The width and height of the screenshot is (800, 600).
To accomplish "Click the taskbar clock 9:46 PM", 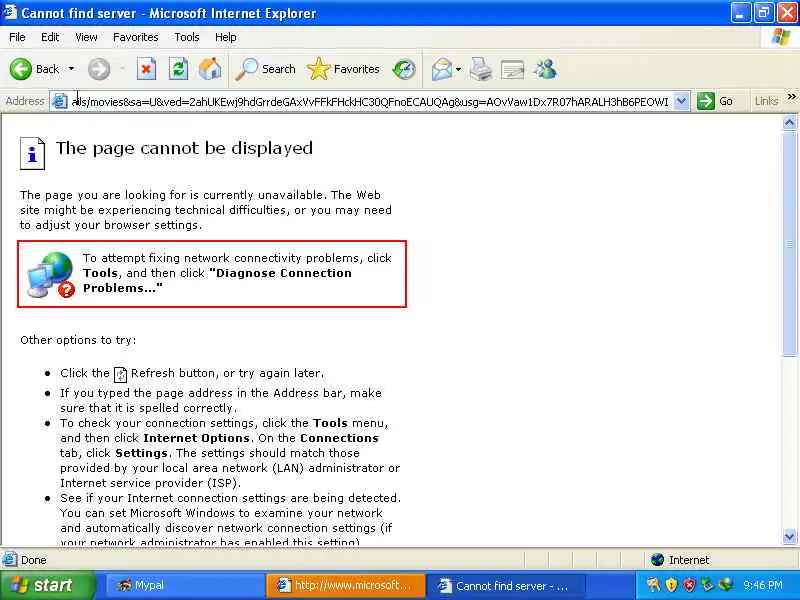I will (763, 585).
